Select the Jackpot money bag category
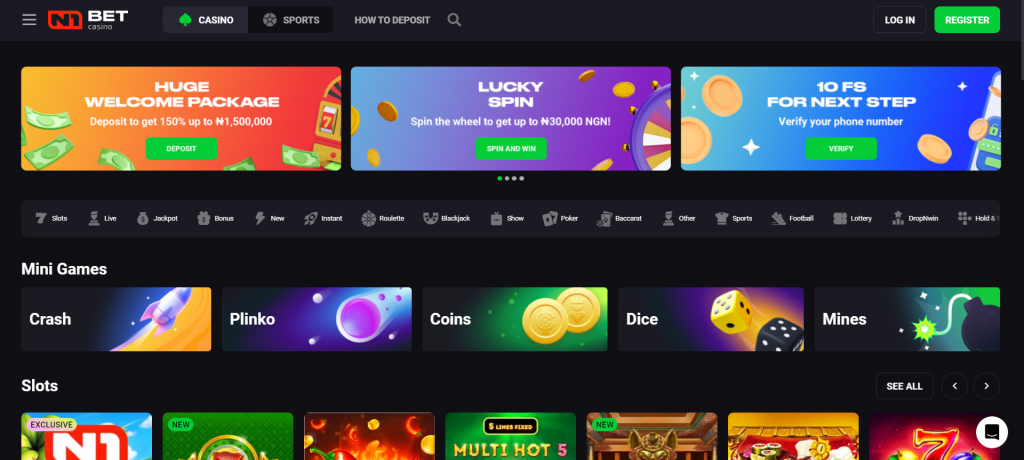1024x460 pixels. [x=157, y=218]
